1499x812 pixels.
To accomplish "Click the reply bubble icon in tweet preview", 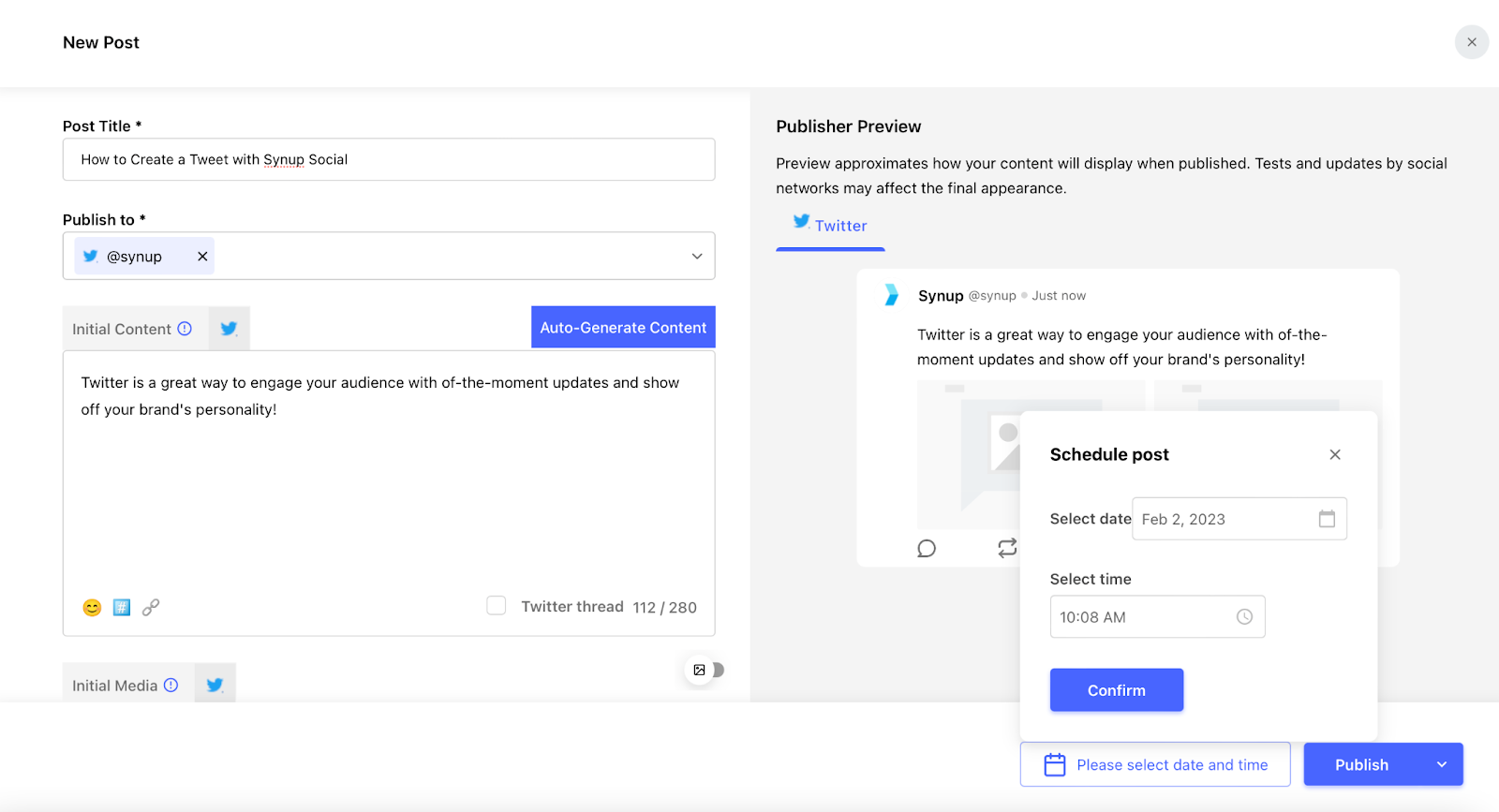I will tap(927, 549).
